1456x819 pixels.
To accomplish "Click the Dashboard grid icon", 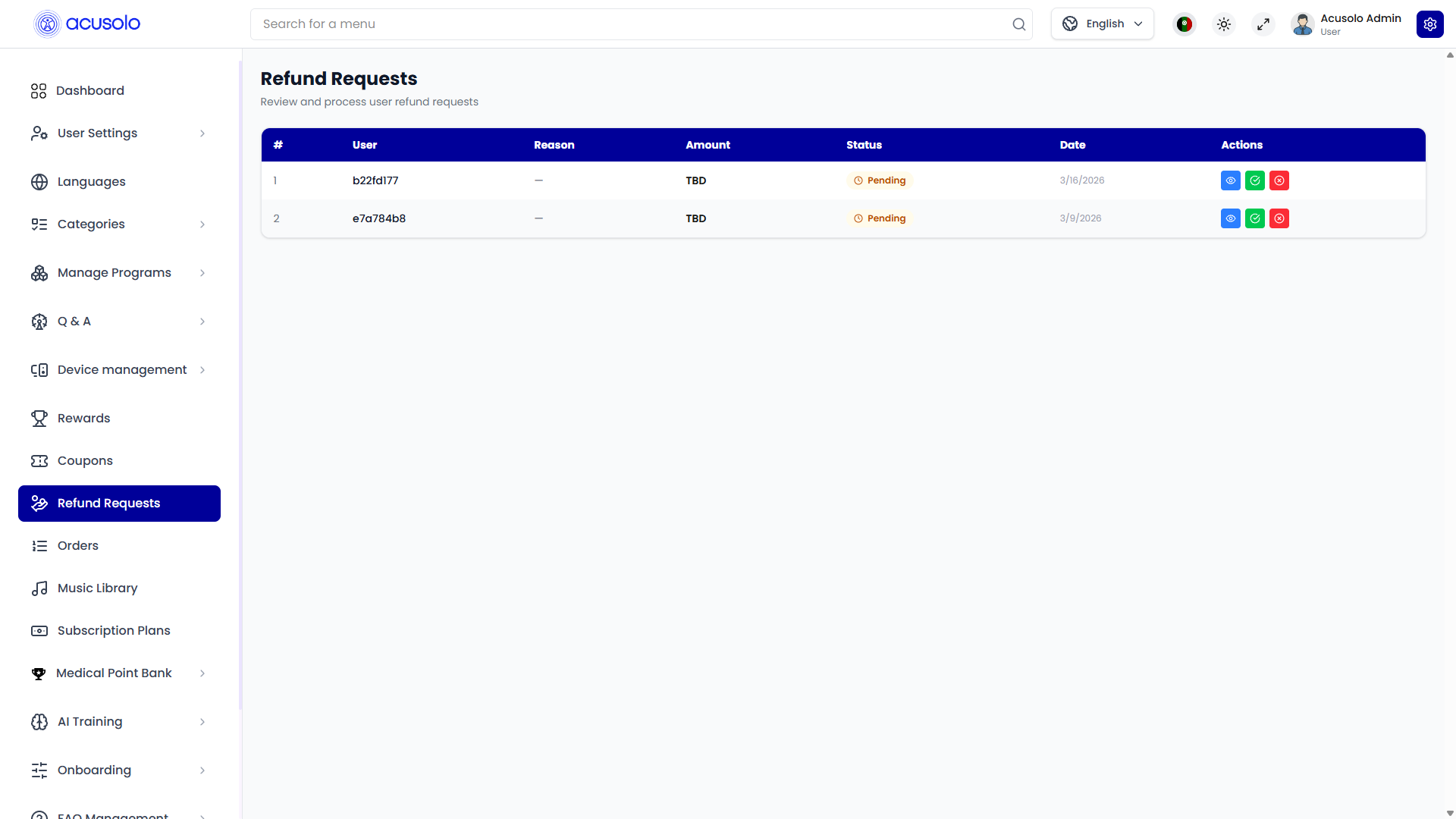I will point(39,91).
